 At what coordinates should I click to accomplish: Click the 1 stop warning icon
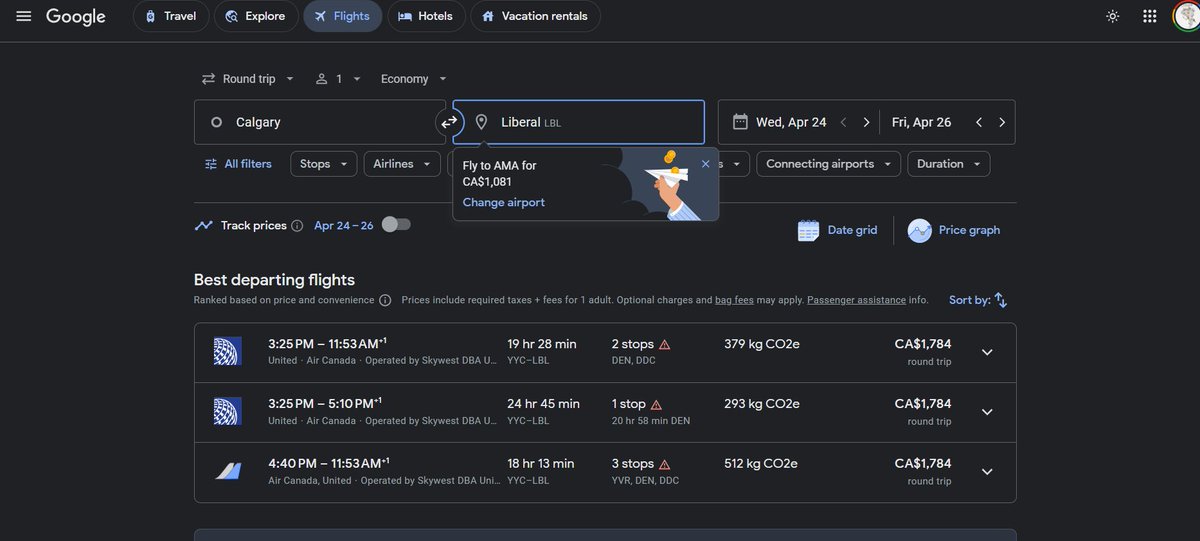[x=656, y=404]
